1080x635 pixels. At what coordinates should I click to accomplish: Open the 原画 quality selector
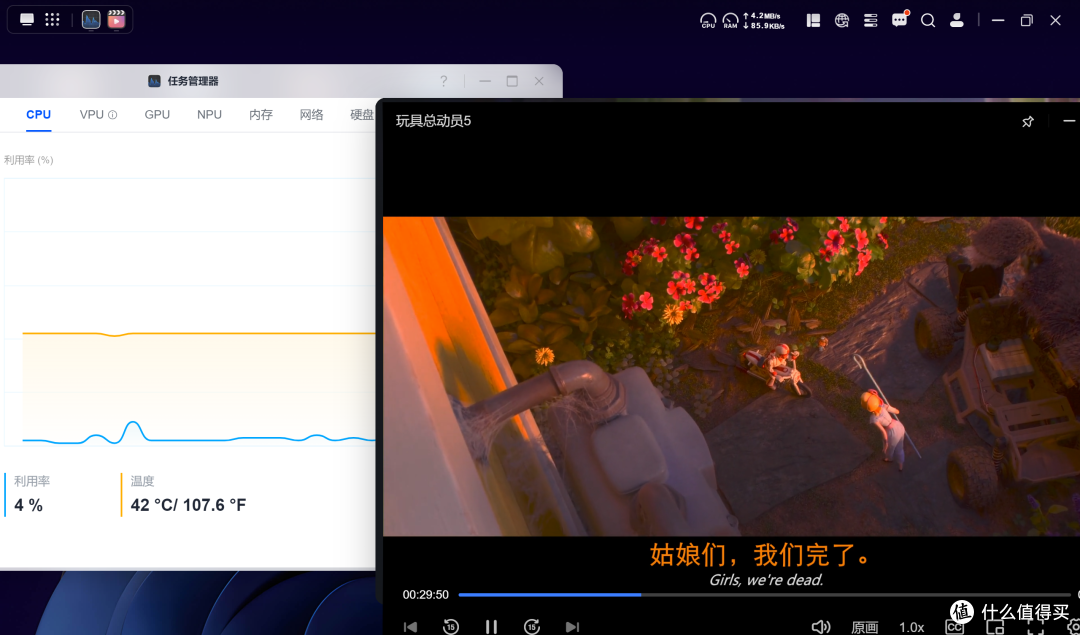click(864, 627)
